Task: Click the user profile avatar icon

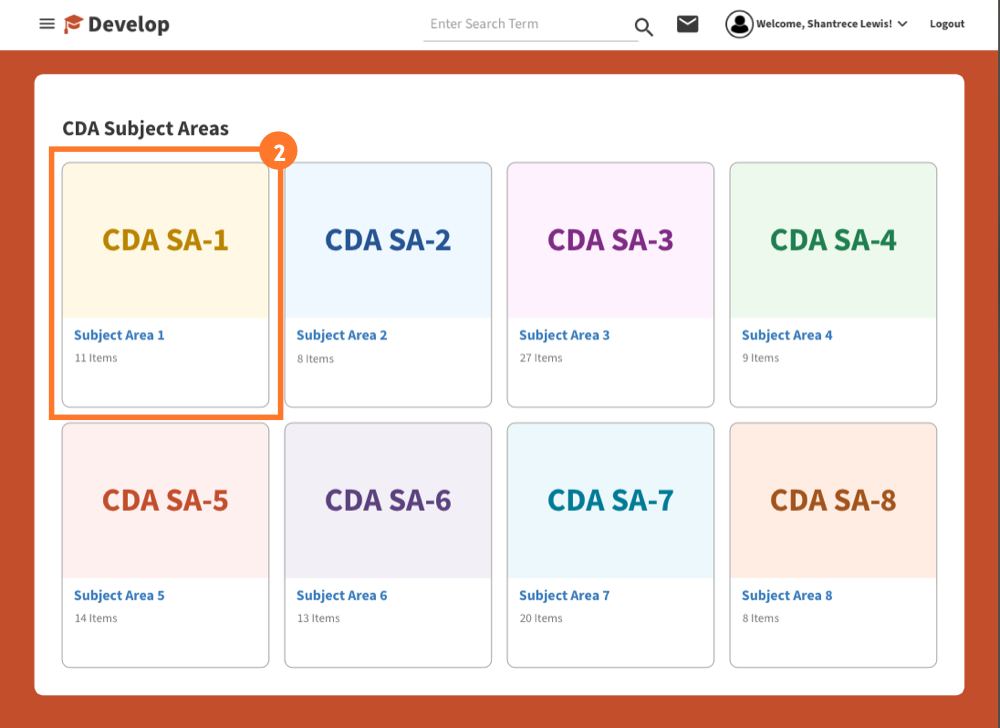Action: point(739,23)
